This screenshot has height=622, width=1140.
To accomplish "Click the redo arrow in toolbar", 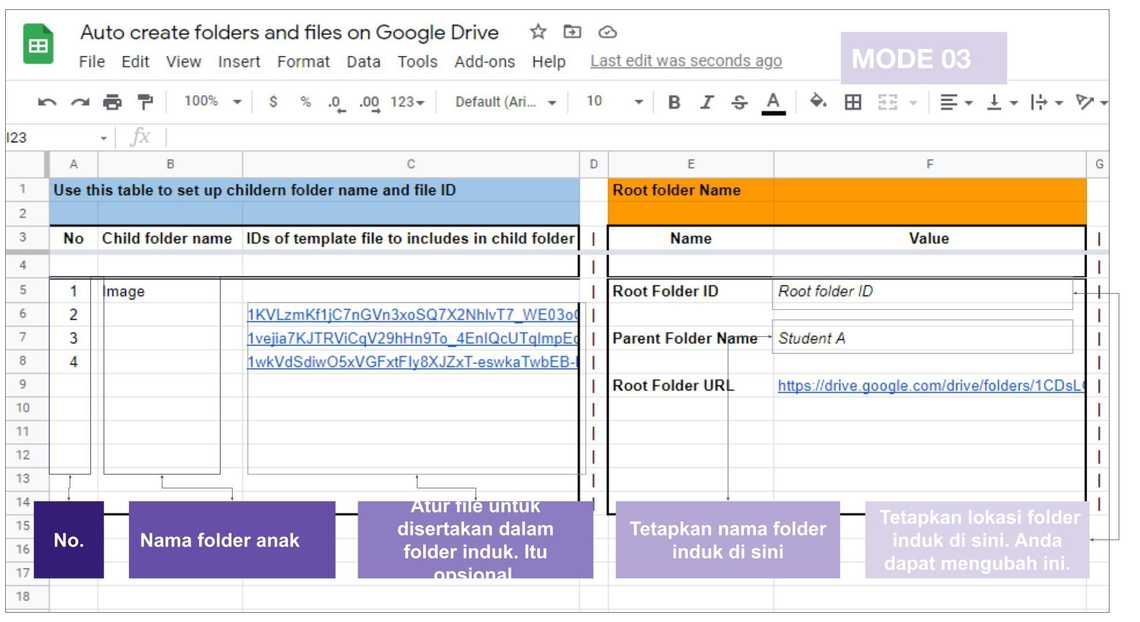I will click(x=79, y=102).
